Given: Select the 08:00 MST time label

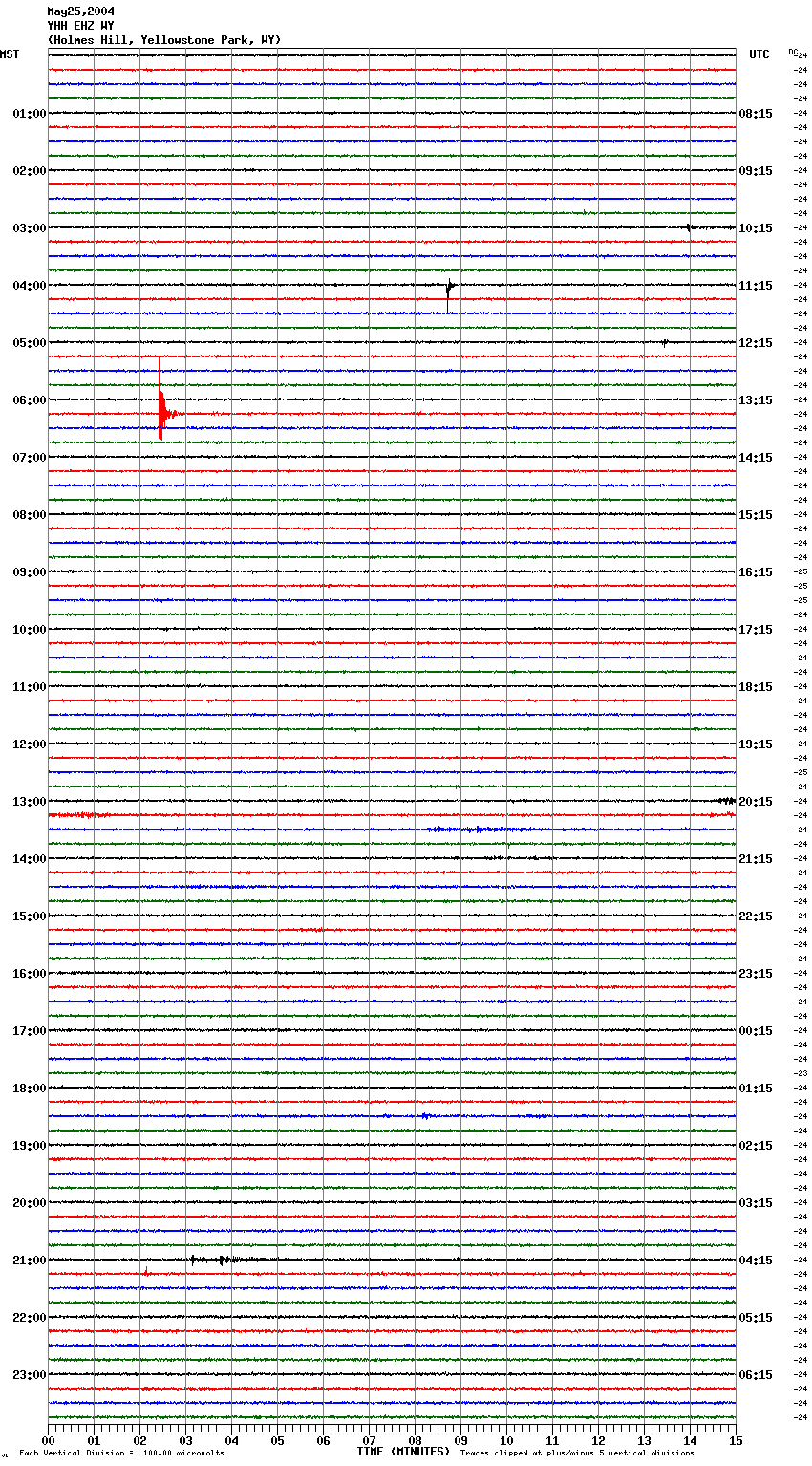Looking at the screenshot, I should (30, 515).
